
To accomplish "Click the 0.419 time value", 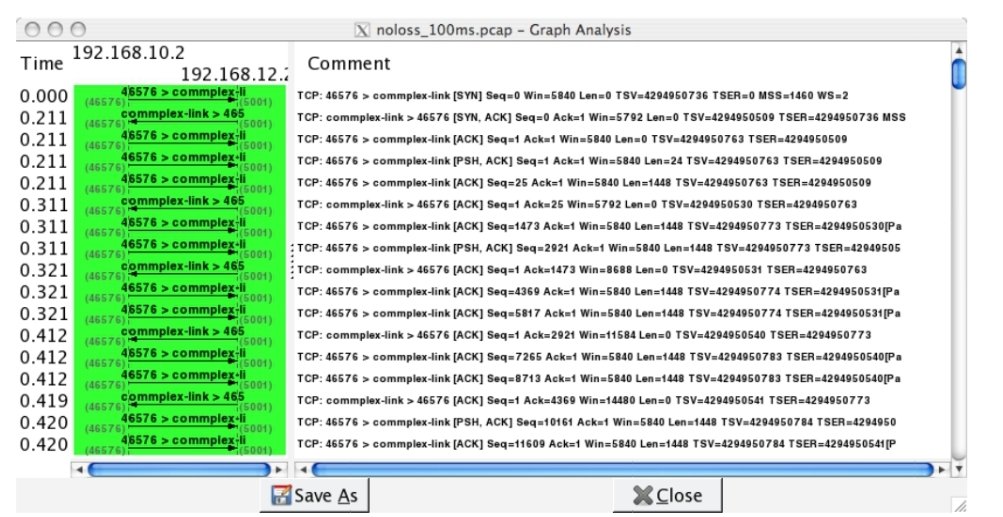I will point(43,401).
